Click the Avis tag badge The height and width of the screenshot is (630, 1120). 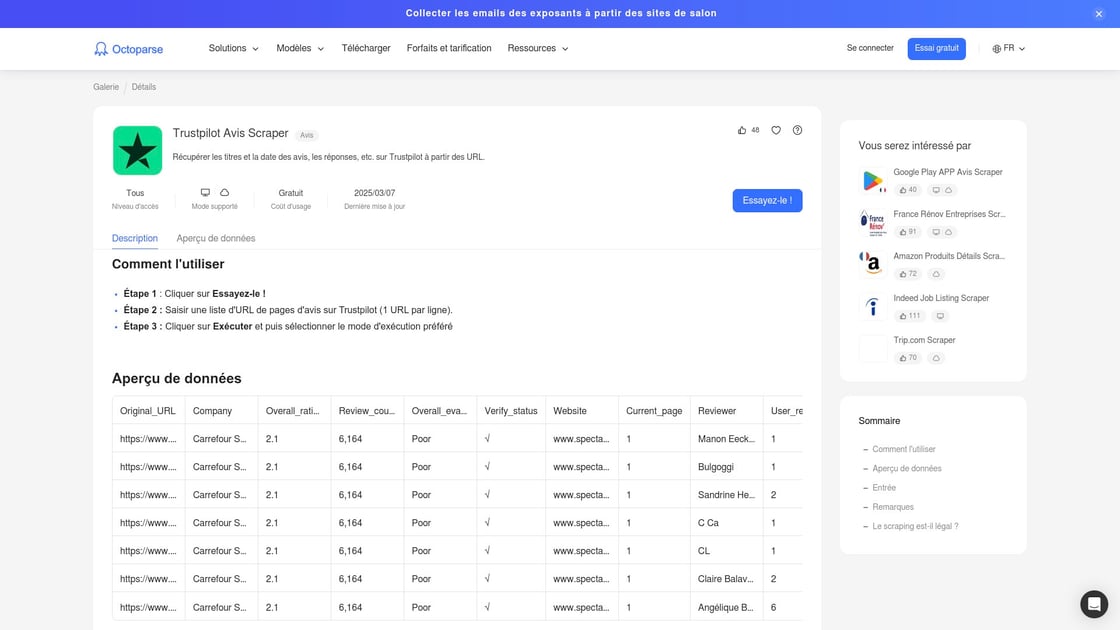(306, 135)
